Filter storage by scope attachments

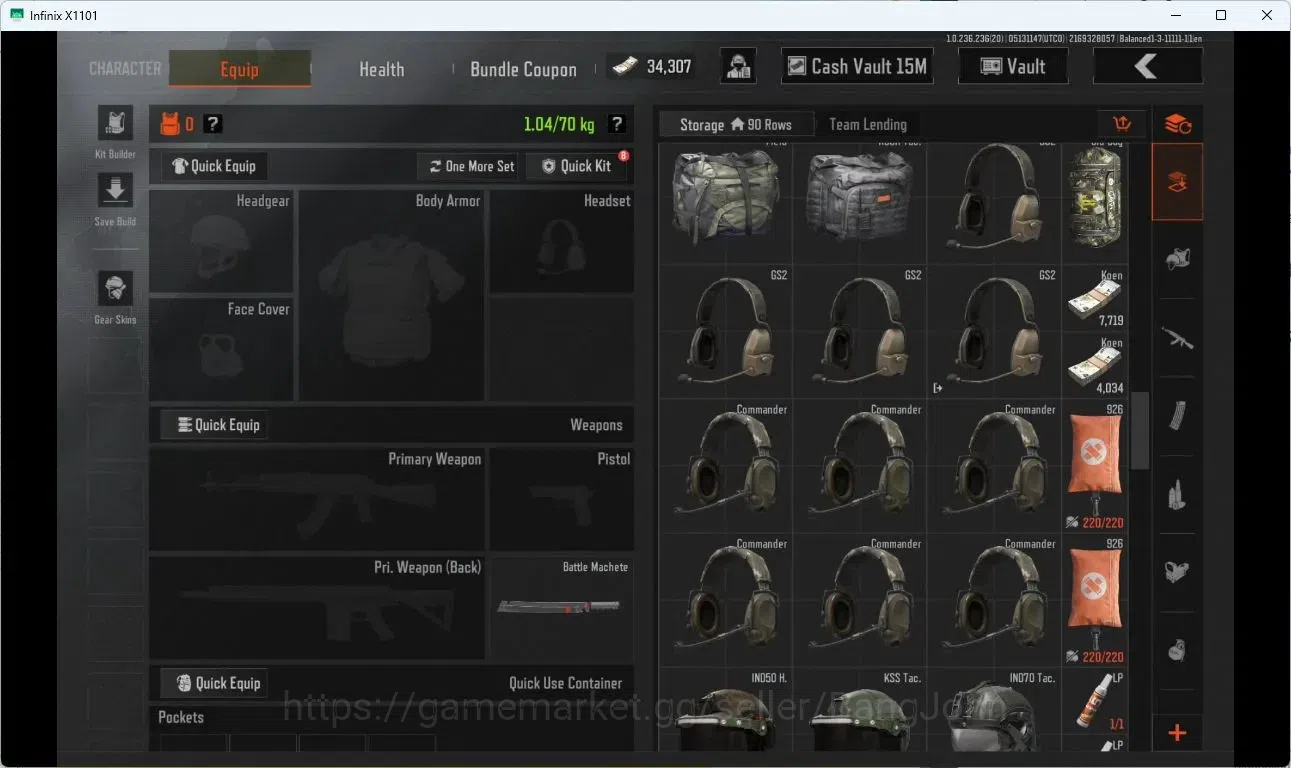tap(1177, 572)
